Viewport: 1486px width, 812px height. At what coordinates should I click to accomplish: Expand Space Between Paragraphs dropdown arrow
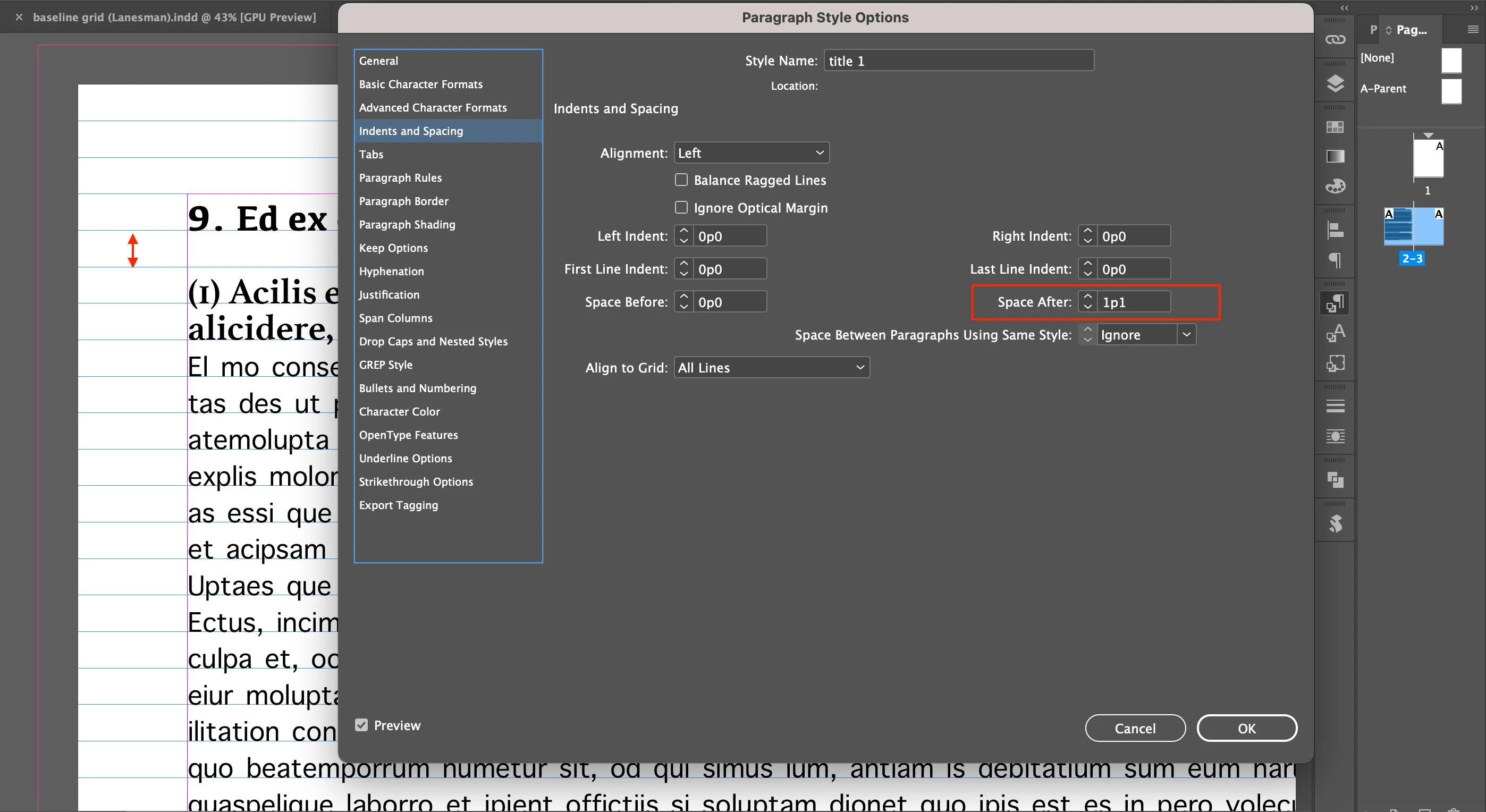tap(1186, 334)
